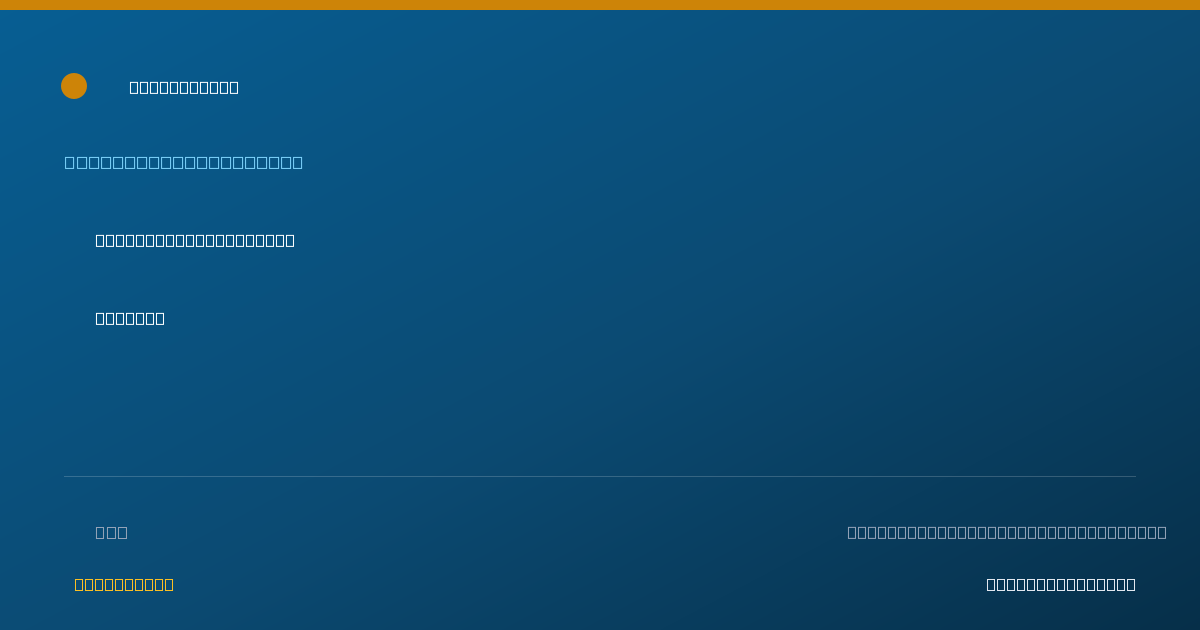Click the small muted label above the yellow text
Image resolution: width=1200 pixels, height=630 pixels.
tap(112, 532)
